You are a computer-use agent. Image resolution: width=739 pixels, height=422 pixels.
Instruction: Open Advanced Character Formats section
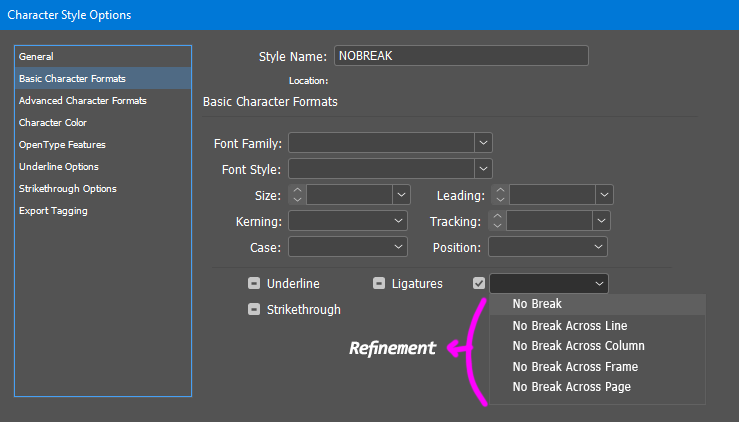point(83,101)
